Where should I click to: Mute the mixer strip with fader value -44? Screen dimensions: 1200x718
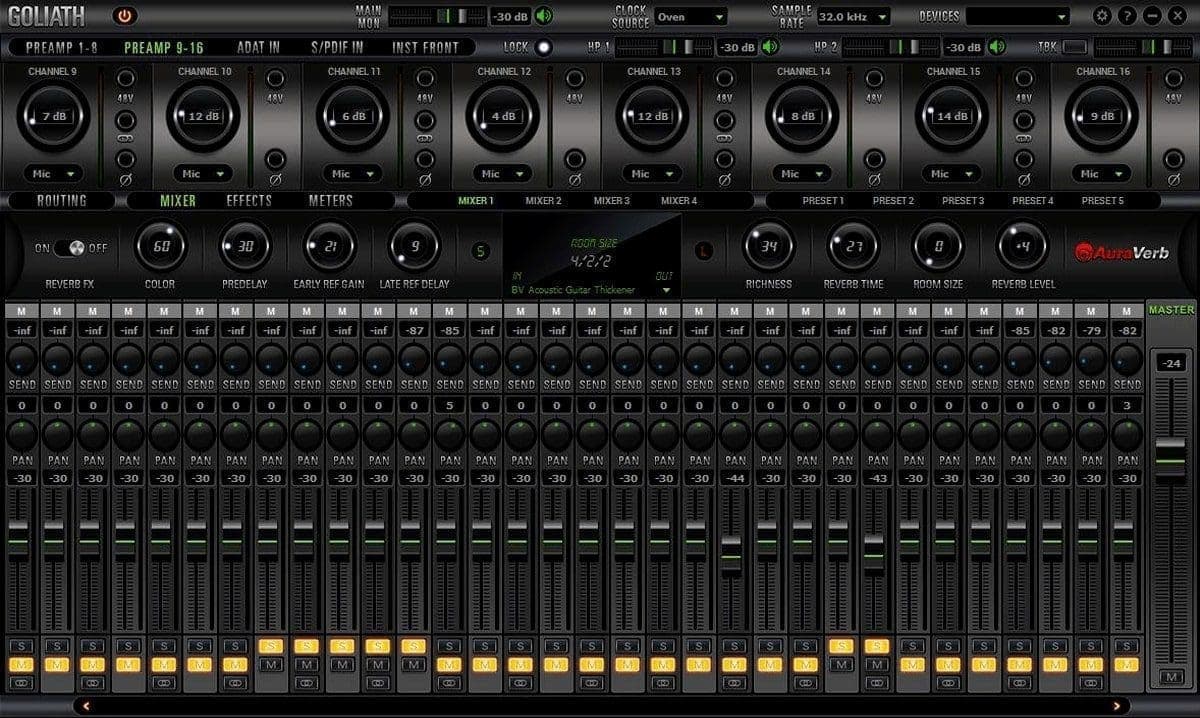tap(735, 665)
